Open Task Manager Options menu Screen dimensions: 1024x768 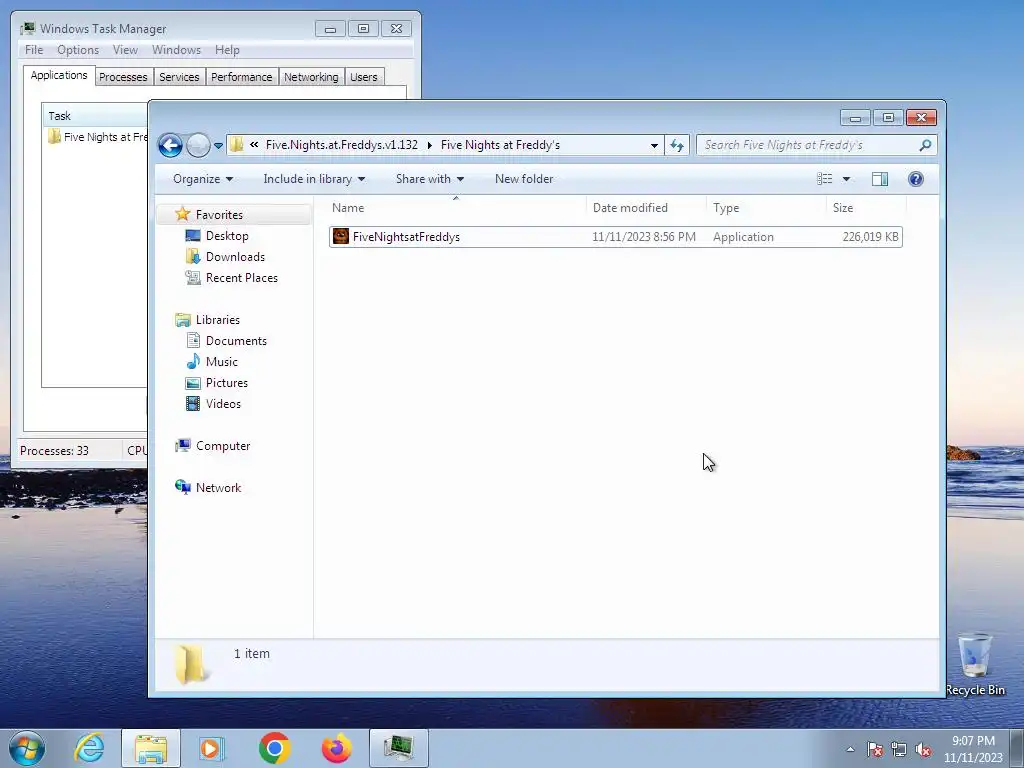(78, 50)
